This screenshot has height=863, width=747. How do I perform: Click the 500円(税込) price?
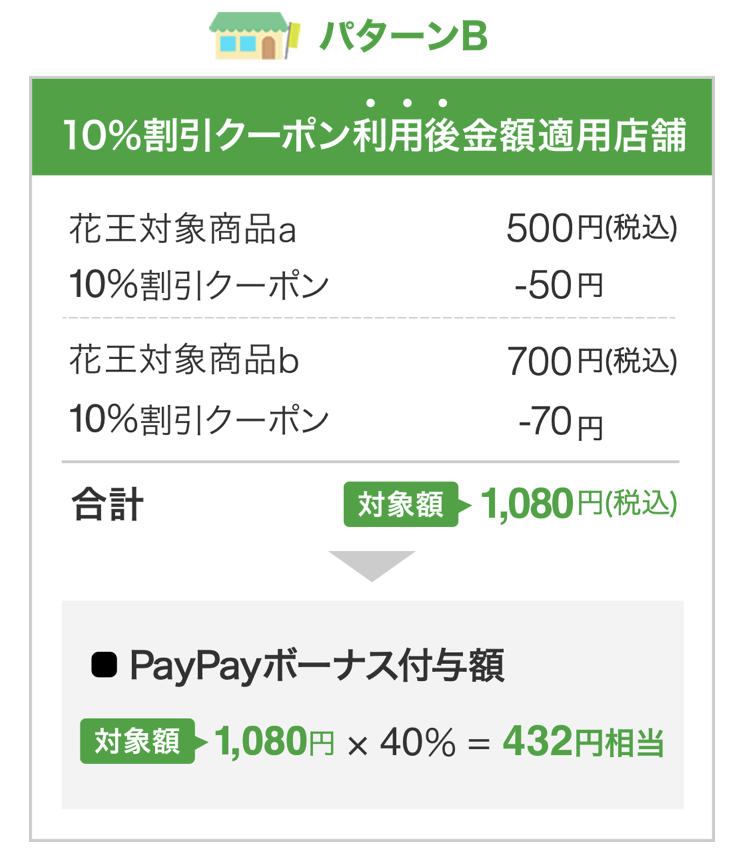coord(592,228)
